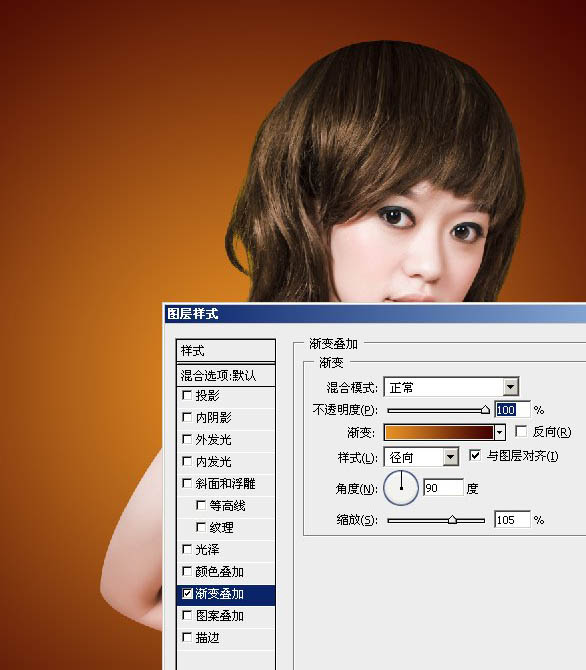The image size is (586, 670).
Task: Uncheck 与图层对齐 align with layer
Action: (x=475, y=455)
